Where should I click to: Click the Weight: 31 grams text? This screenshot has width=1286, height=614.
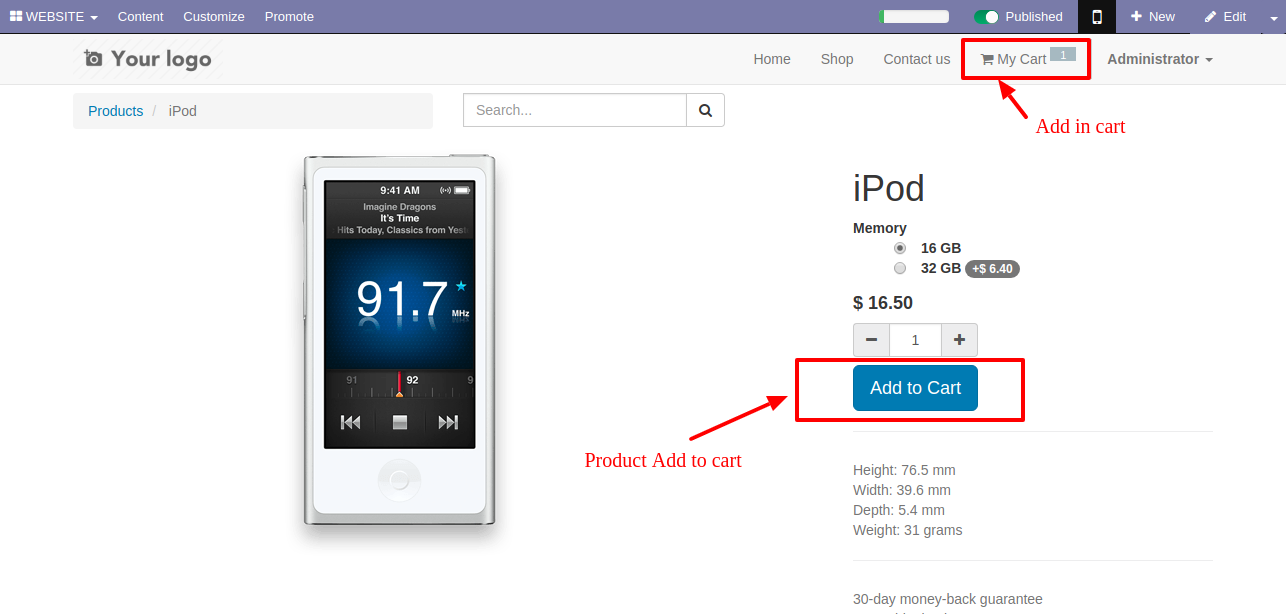908,530
